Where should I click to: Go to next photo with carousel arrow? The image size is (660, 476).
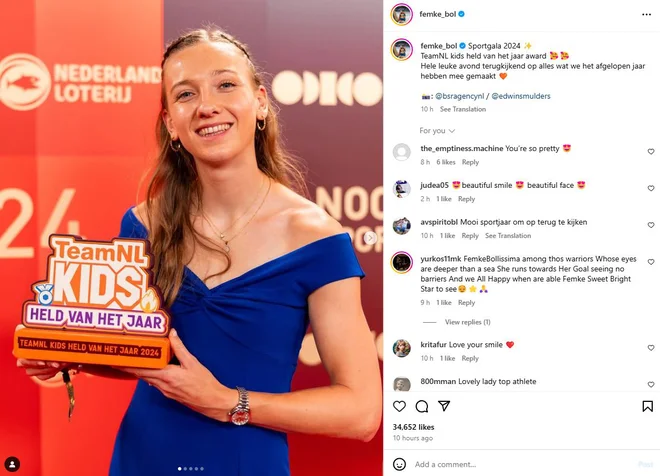coord(370,238)
